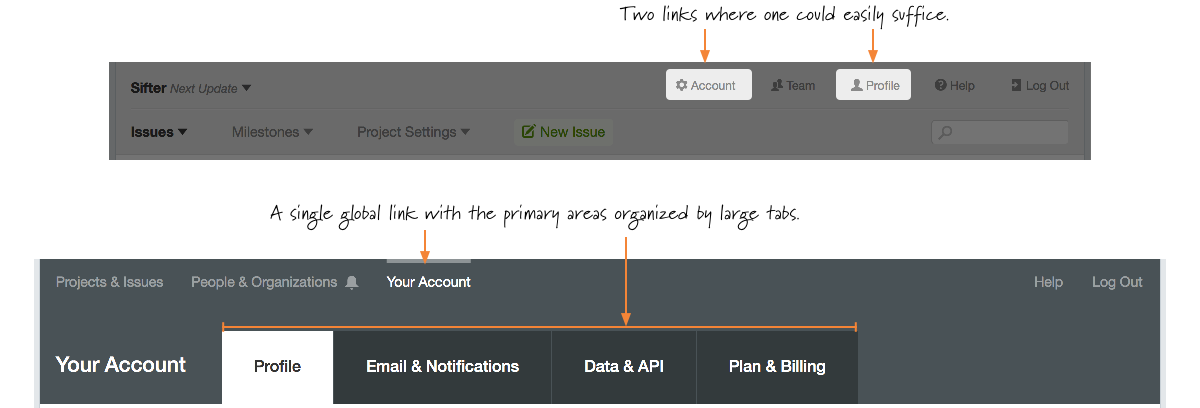This screenshot has width=1200, height=408.
Task: Click the question mark Help icon
Action: tap(940, 86)
